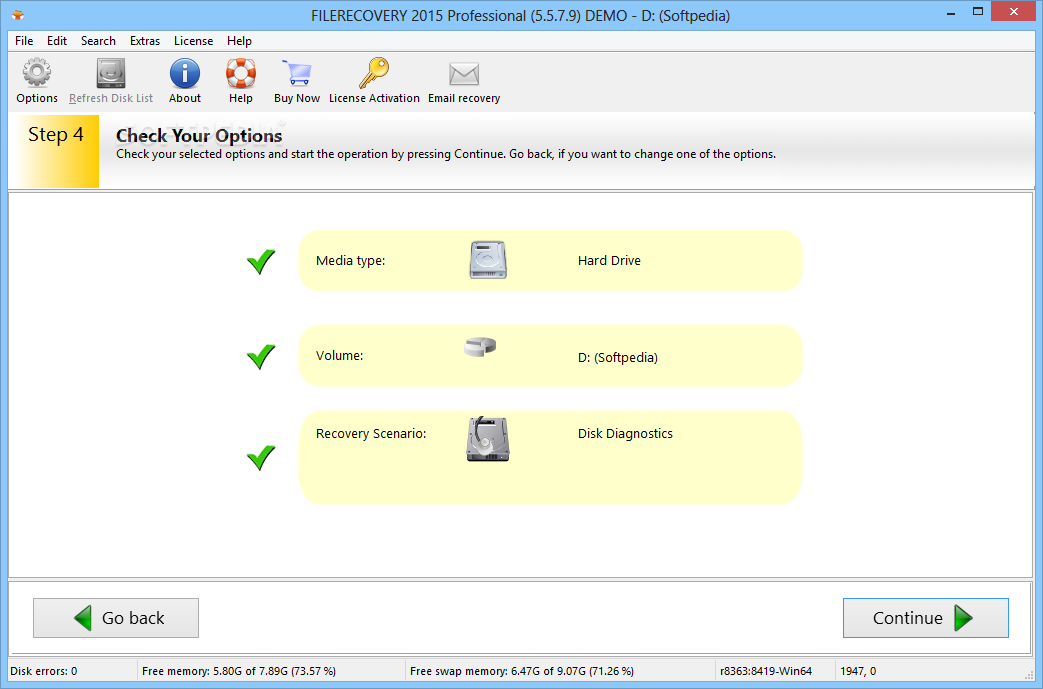Click the 'Check Your Options' heading
The image size is (1043, 689).
pos(199,136)
